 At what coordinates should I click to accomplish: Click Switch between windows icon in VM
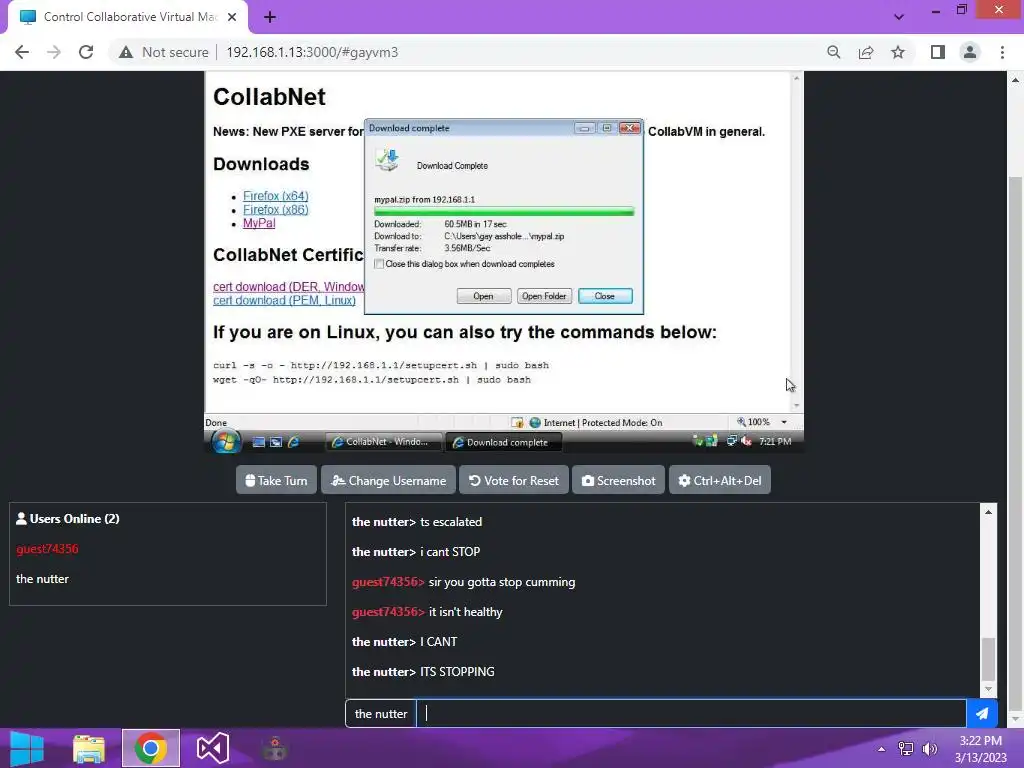(x=276, y=442)
